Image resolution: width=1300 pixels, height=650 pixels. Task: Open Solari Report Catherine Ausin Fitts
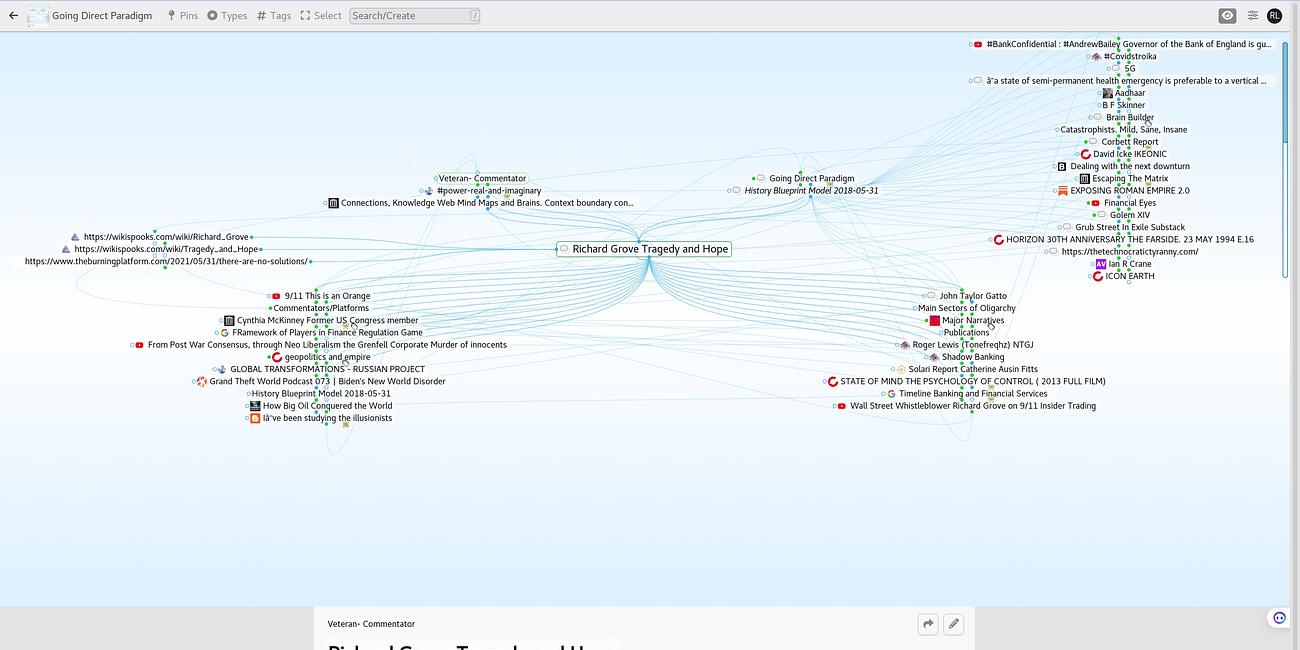[973, 369]
